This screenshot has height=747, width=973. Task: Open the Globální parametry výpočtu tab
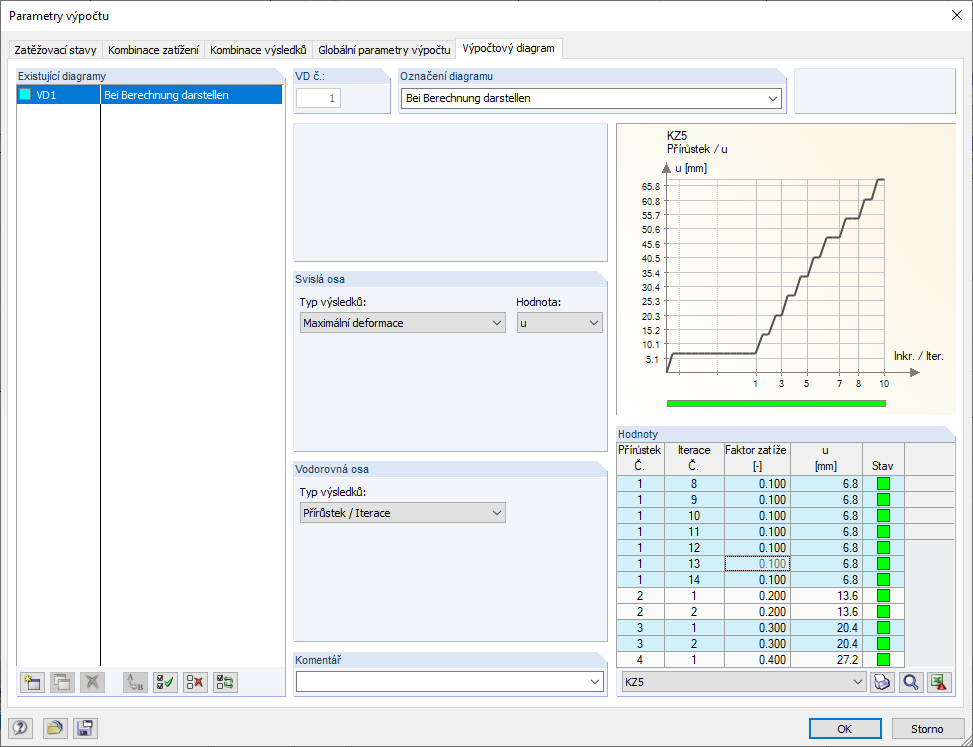pos(384,50)
